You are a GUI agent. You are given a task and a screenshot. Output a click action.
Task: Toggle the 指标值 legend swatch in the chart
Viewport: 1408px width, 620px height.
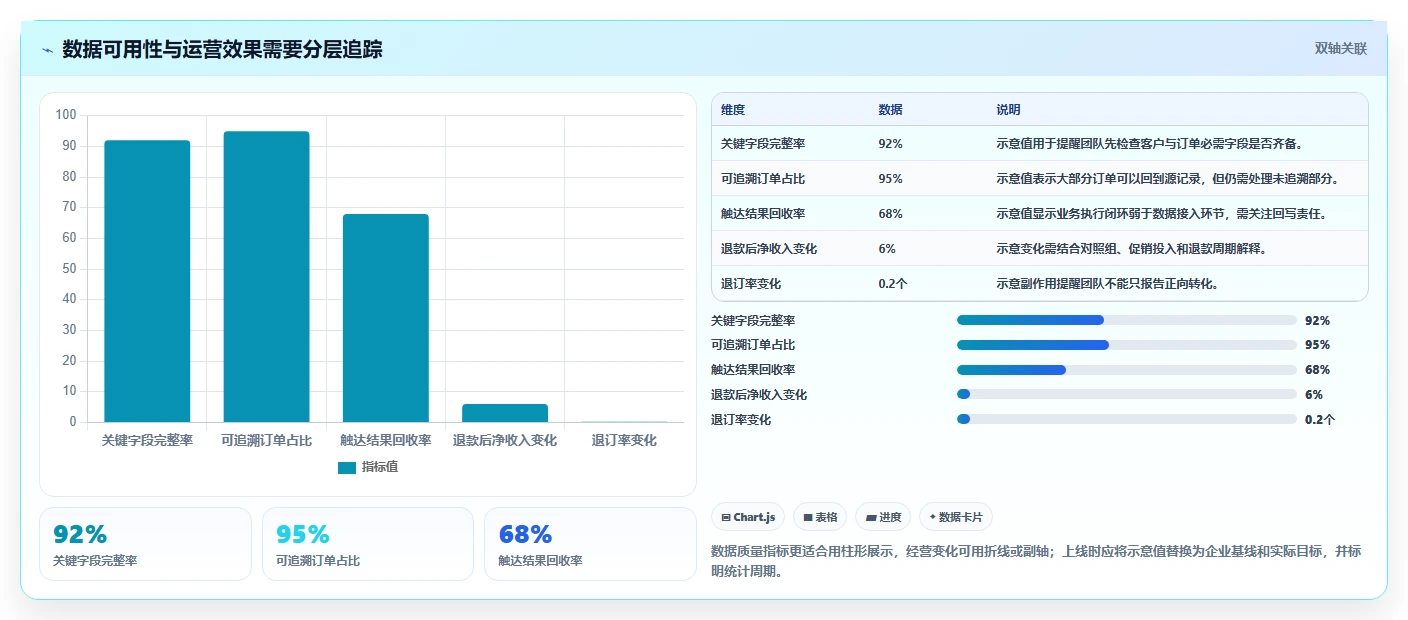coord(347,467)
